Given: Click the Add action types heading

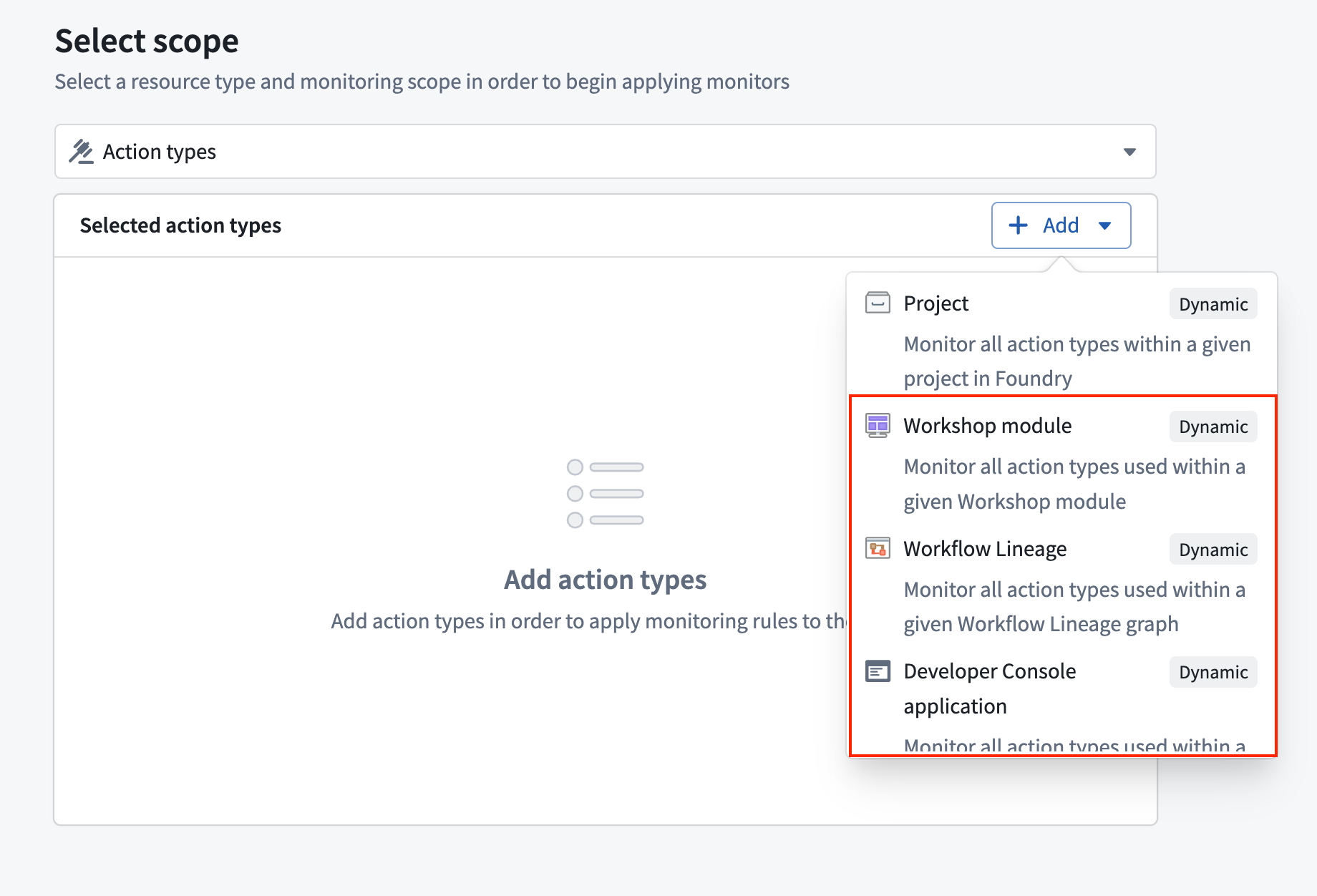Looking at the screenshot, I should coord(605,580).
